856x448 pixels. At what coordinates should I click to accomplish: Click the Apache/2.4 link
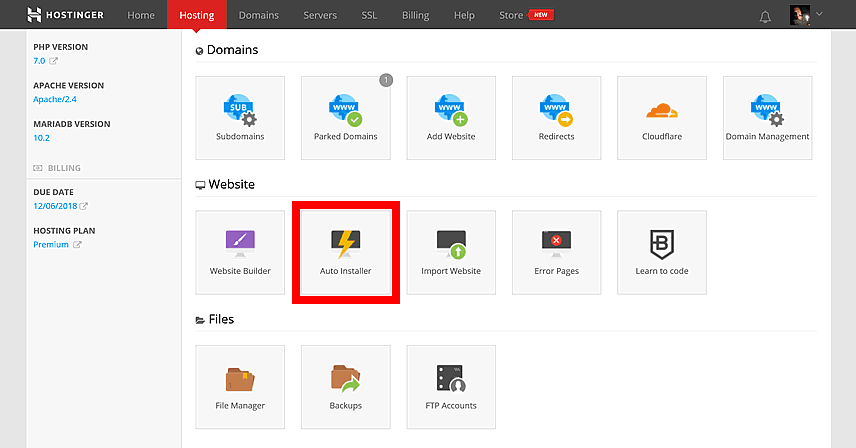(x=55, y=99)
